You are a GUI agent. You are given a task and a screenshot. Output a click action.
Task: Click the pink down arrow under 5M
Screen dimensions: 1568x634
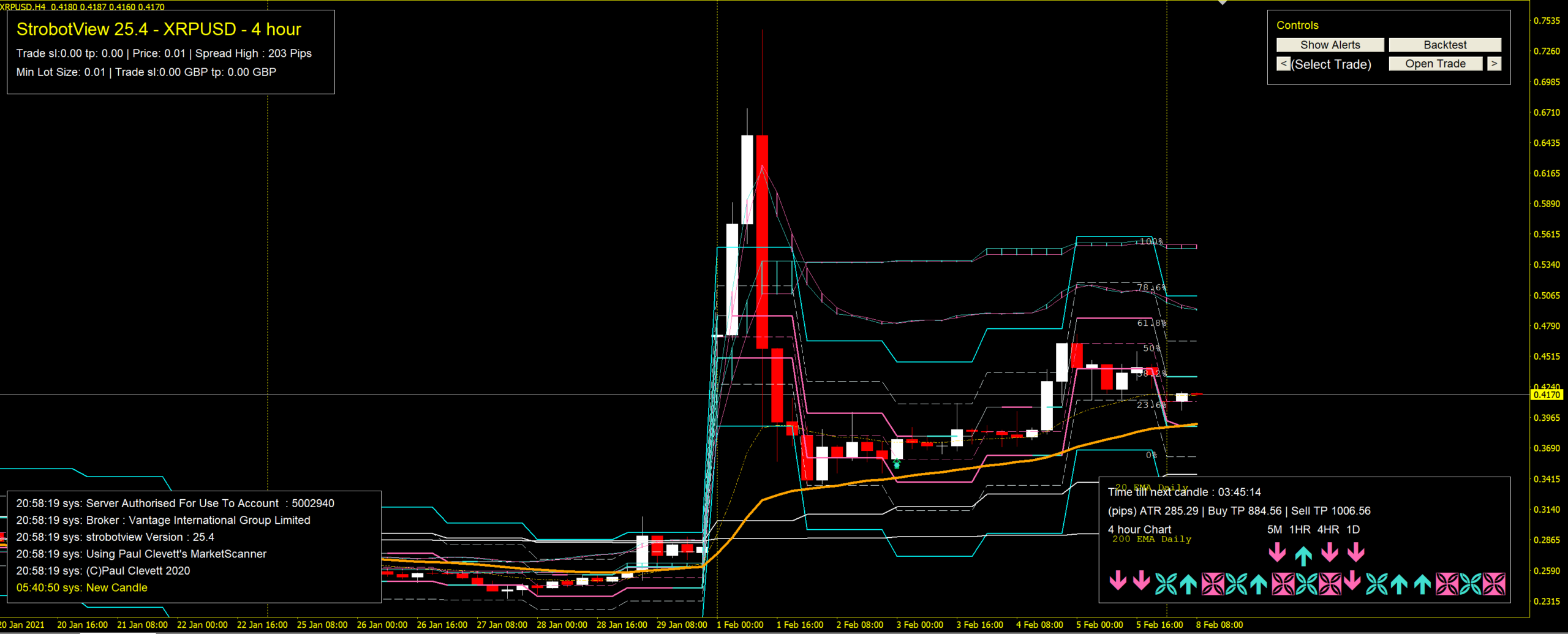pos(1277,553)
